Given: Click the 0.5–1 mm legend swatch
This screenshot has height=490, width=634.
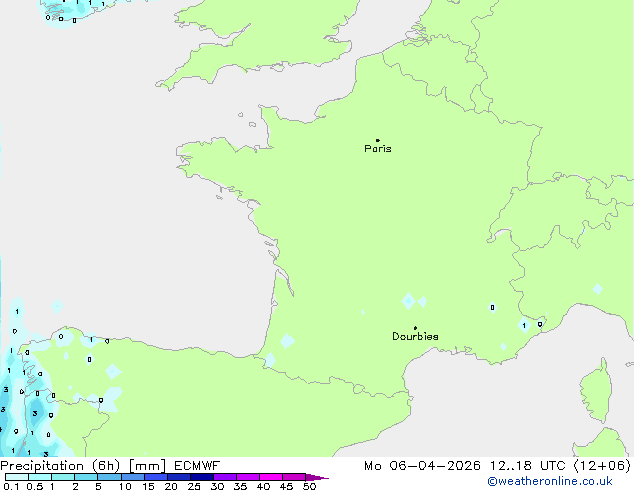Looking at the screenshot, I should tap(40, 477).
